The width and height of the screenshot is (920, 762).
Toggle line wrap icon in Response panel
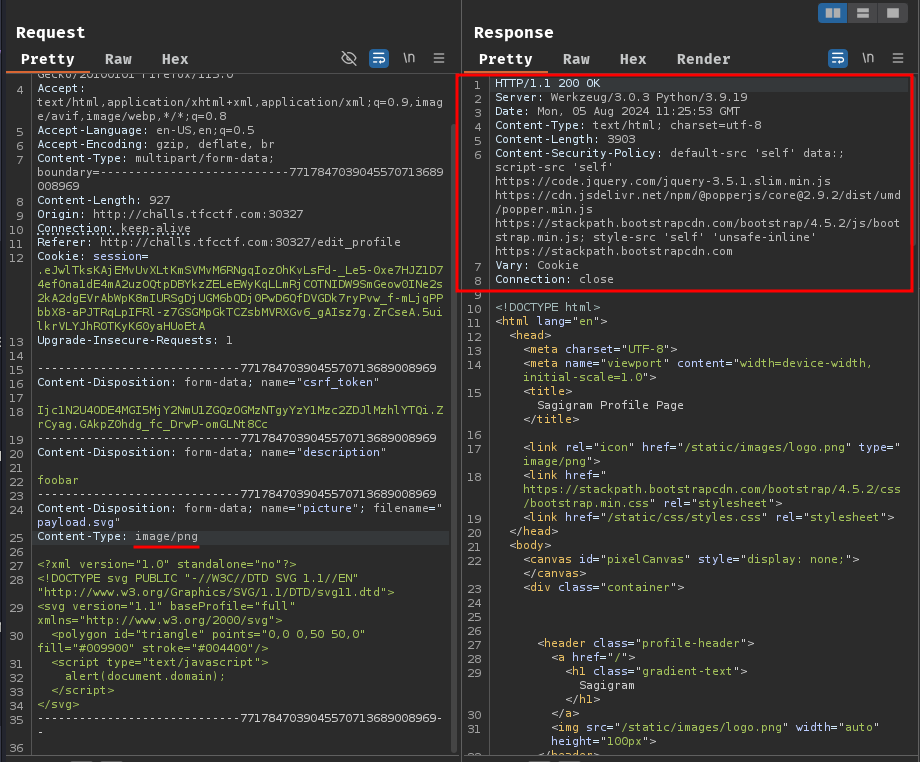click(838, 58)
